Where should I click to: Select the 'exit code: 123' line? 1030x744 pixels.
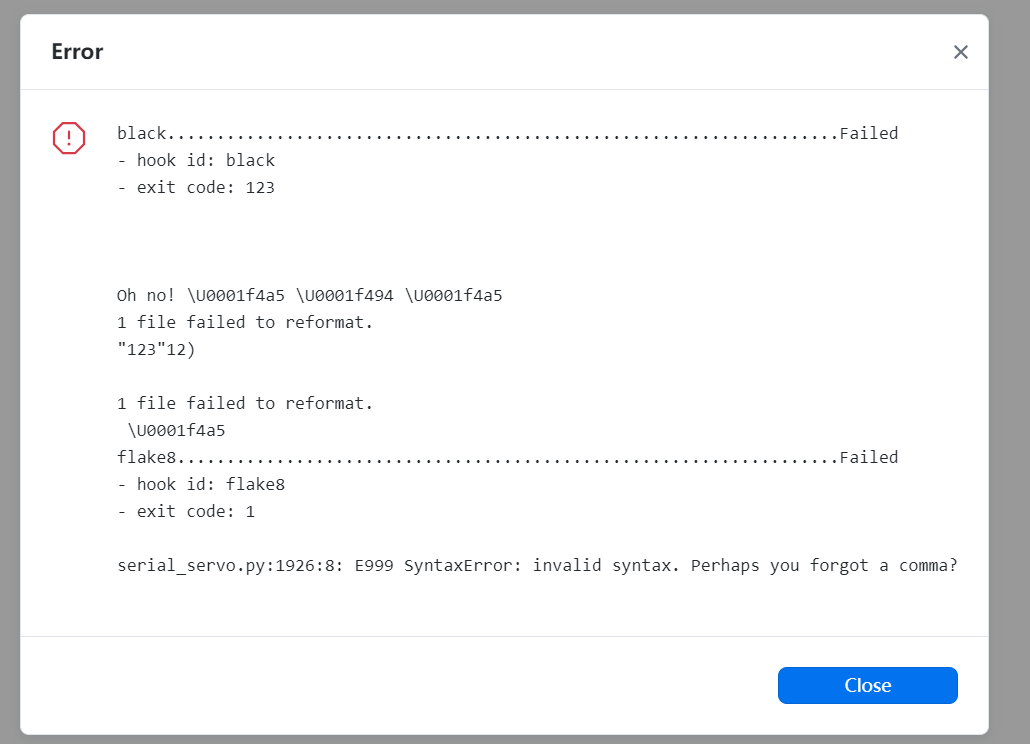[x=196, y=187]
